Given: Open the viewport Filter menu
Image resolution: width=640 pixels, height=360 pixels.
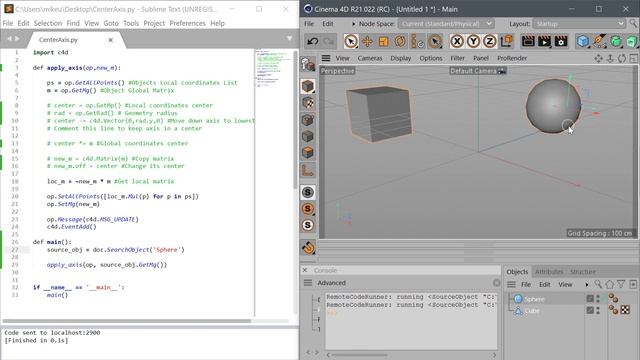Looking at the screenshot, I should tap(457, 58).
